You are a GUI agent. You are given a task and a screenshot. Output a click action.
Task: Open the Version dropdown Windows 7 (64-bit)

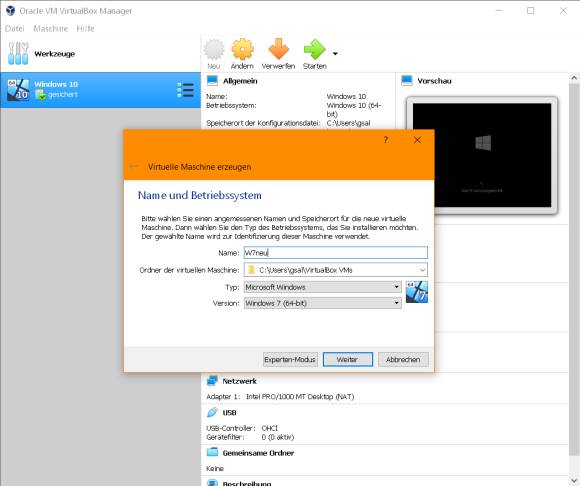point(322,303)
